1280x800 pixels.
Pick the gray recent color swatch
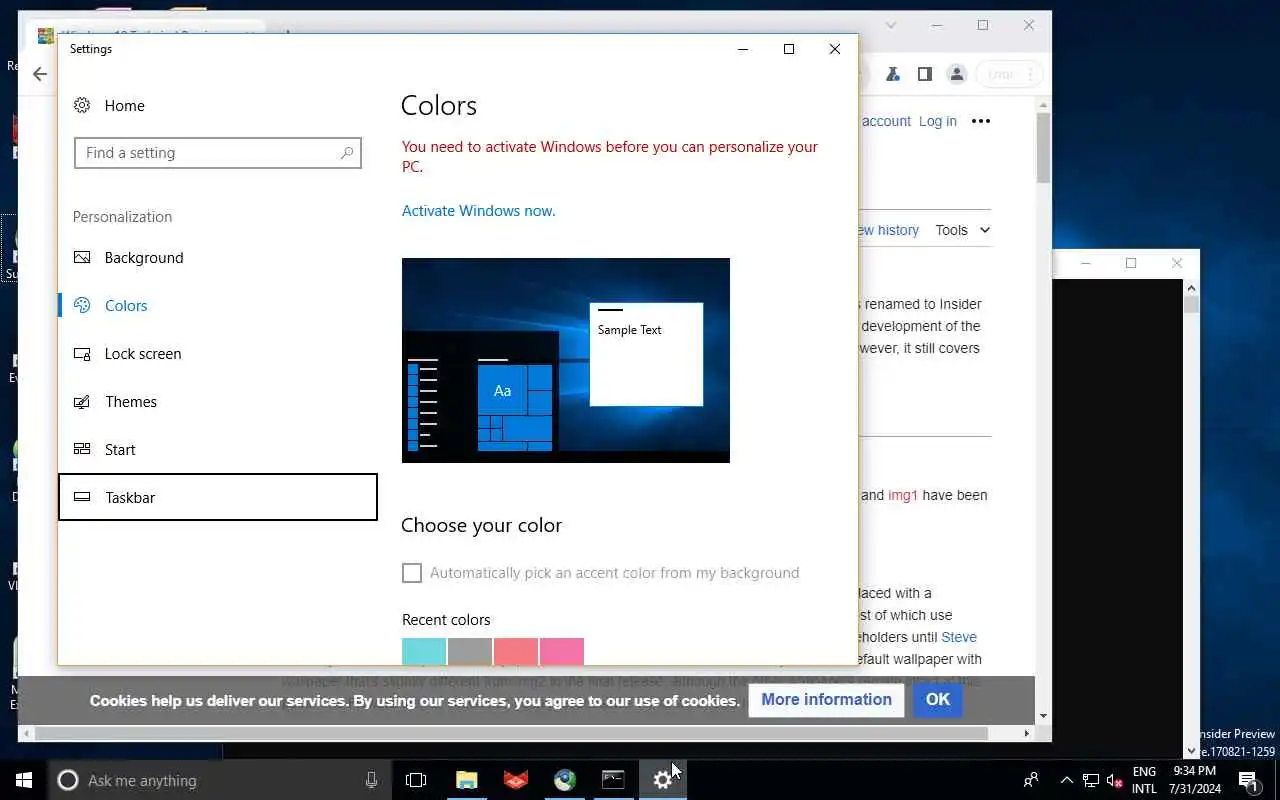(x=470, y=651)
